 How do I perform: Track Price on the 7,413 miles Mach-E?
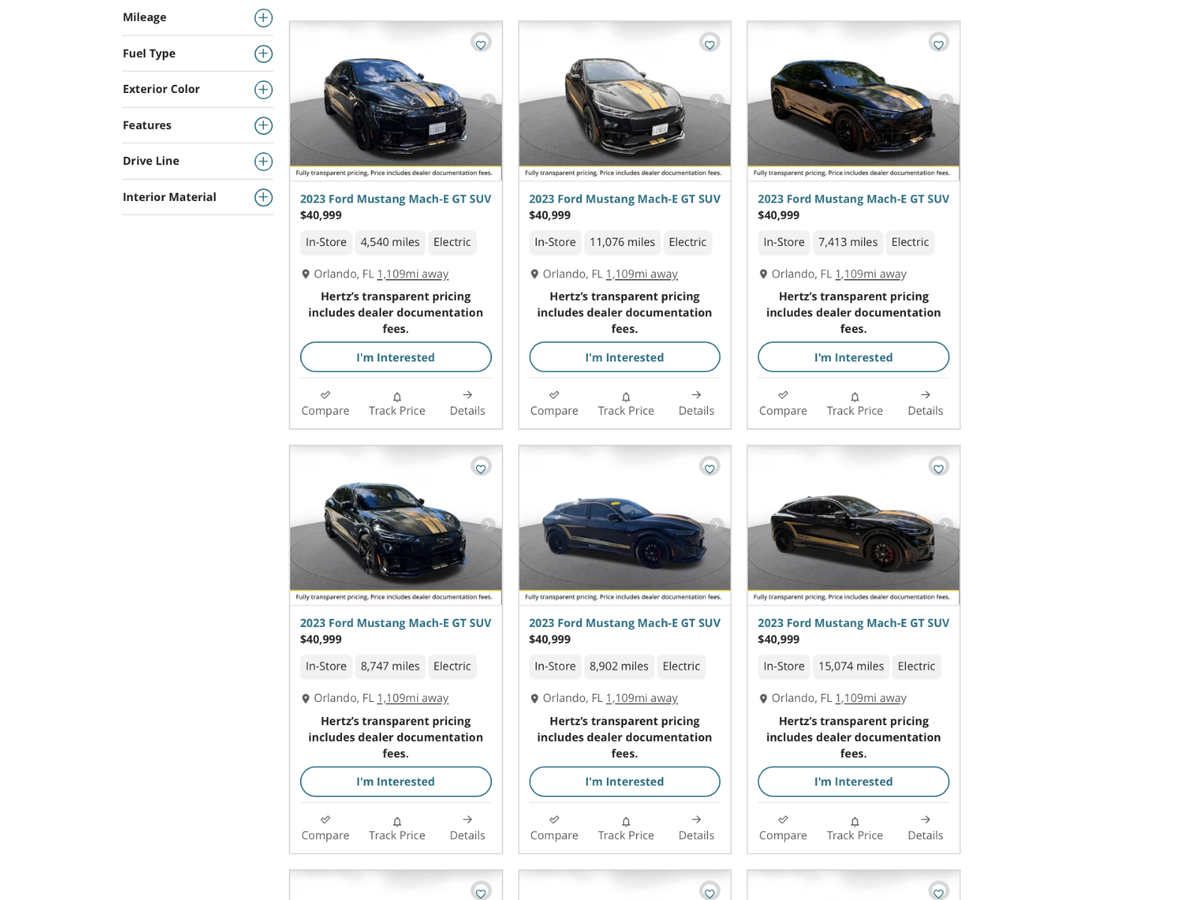coord(855,403)
